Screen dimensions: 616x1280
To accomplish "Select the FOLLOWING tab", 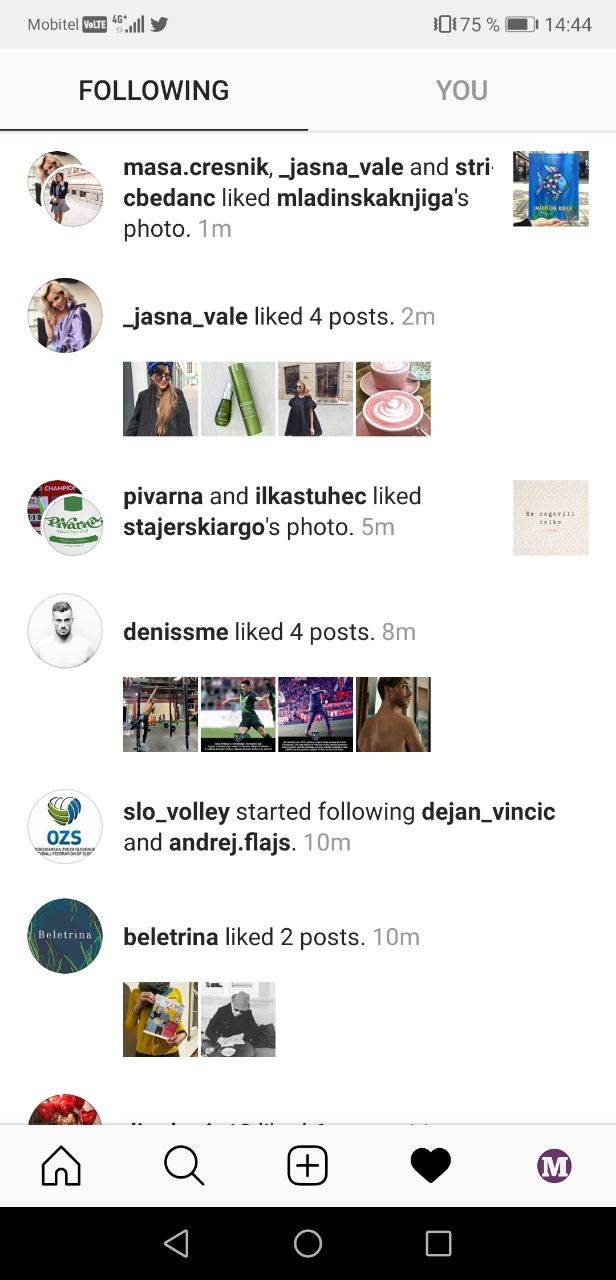I will tap(154, 90).
